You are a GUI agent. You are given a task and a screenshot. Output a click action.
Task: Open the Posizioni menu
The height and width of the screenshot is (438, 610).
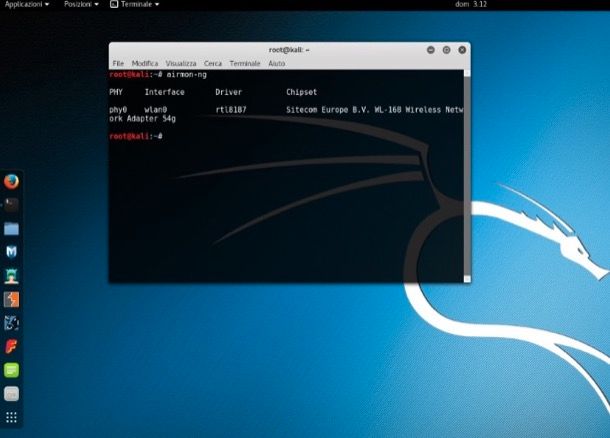click(x=81, y=4)
